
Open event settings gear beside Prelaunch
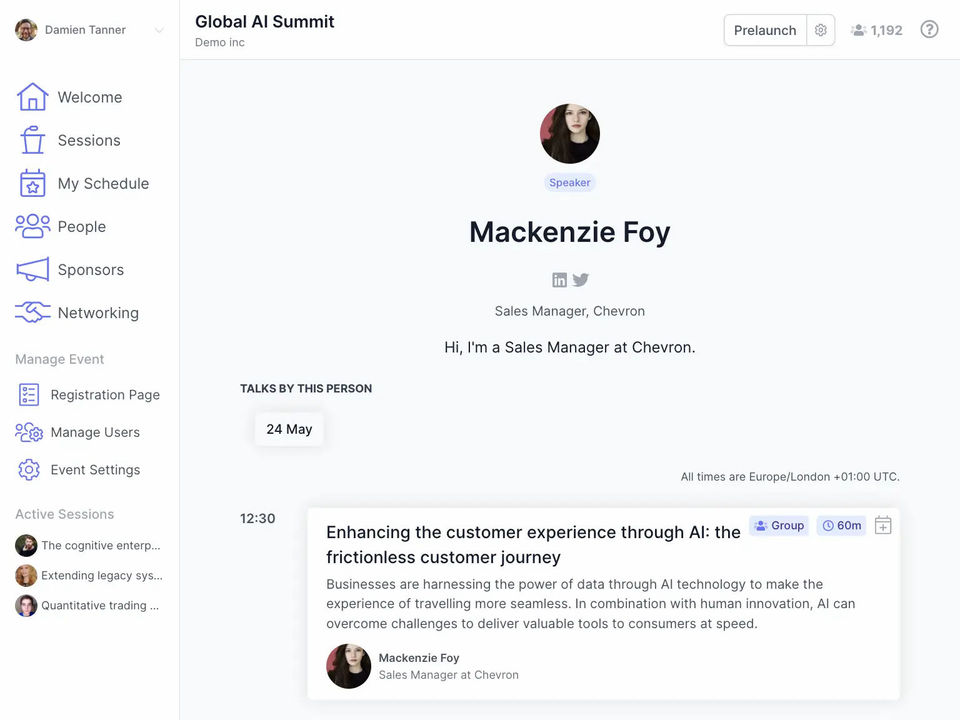pyautogui.click(x=821, y=30)
